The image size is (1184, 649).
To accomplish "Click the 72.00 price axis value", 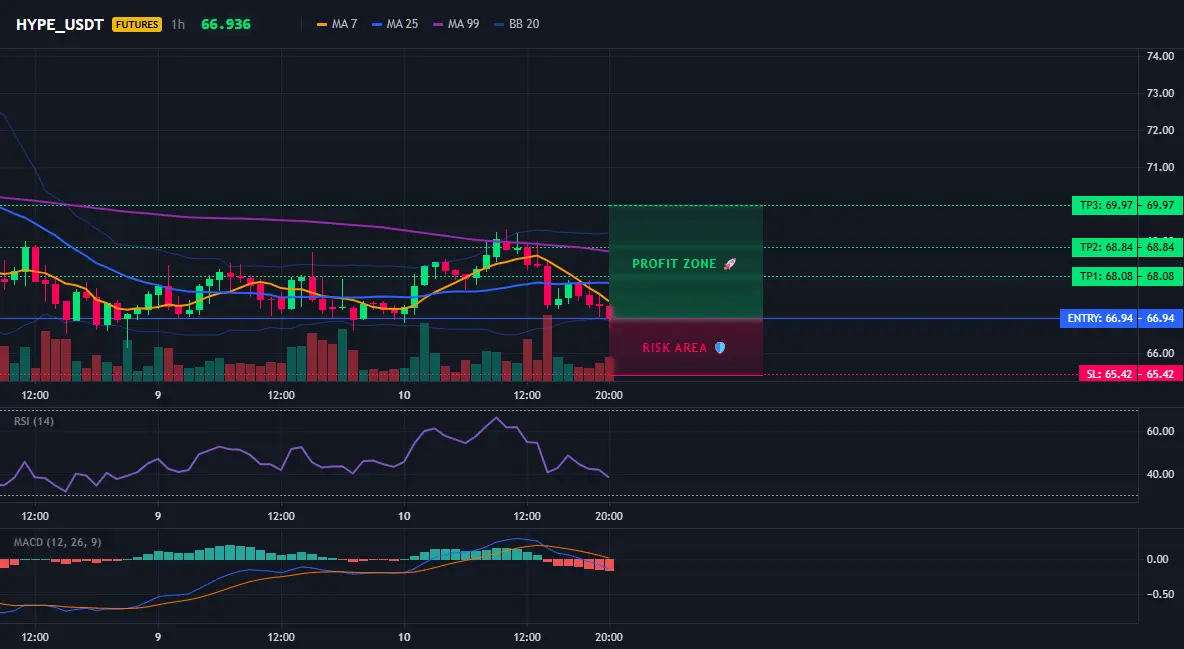I will pos(1160,130).
